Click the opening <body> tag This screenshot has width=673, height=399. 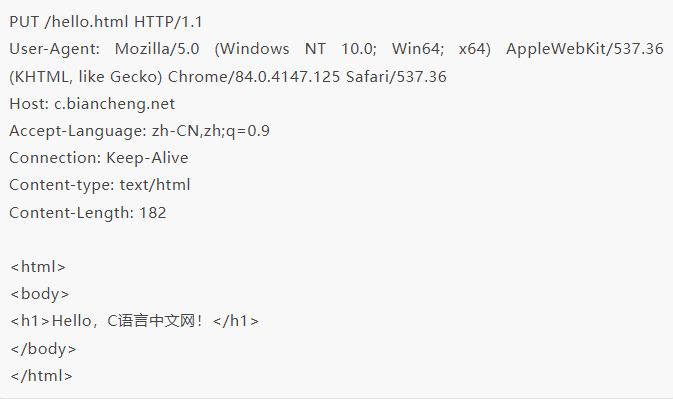click(39, 294)
